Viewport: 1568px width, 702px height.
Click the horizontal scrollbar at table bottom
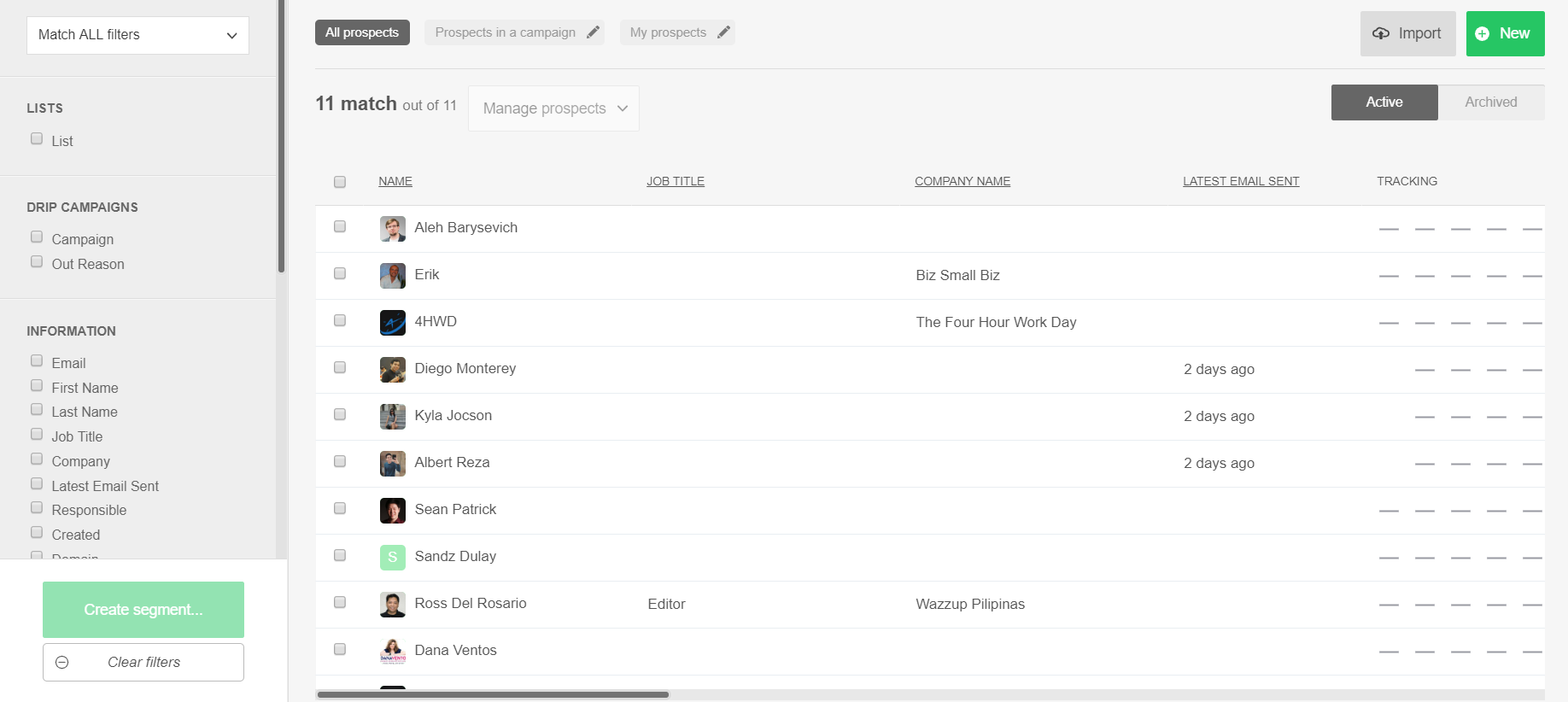tap(493, 694)
